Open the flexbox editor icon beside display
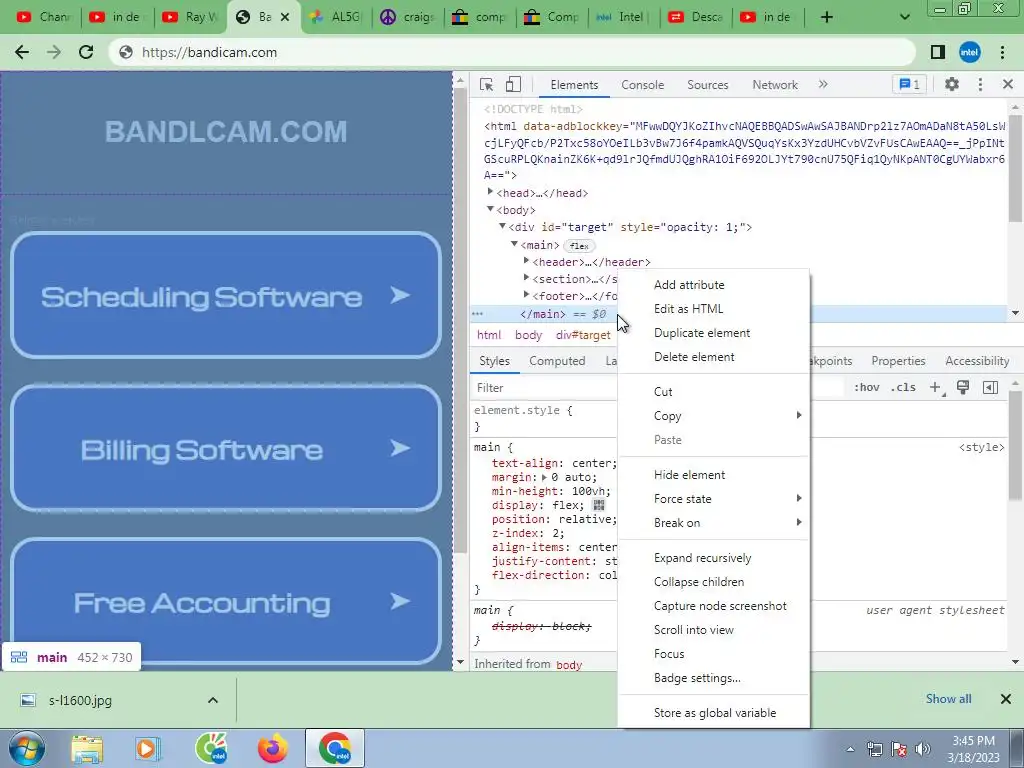Image resolution: width=1024 pixels, height=768 pixels. pyautogui.click(x=598, y=505)
